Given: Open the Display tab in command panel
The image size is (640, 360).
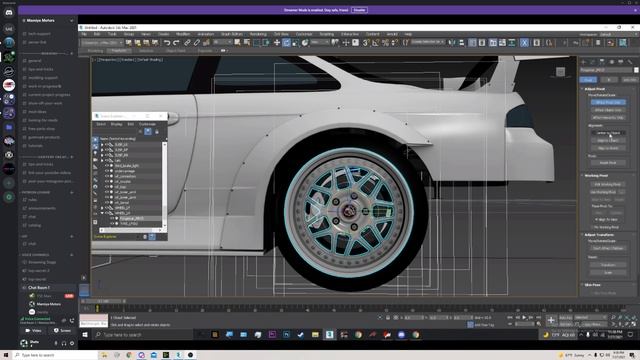Looking at the screenshot, I should click(x=621, y=62).
